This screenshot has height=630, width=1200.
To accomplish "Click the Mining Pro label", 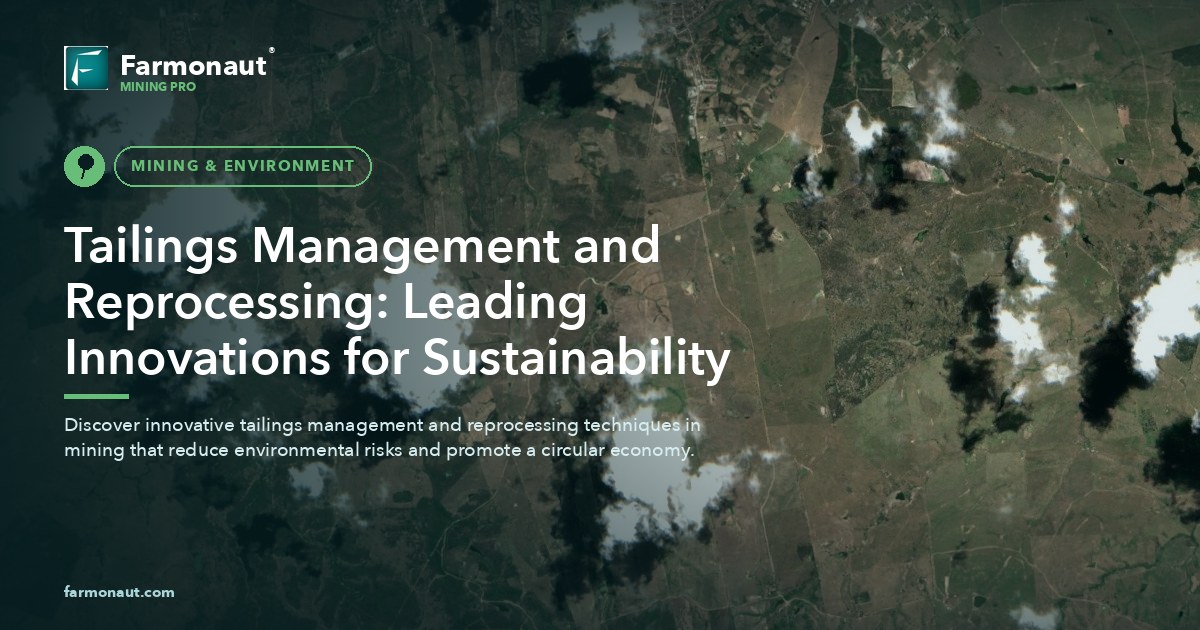I will tap(158, 87).
